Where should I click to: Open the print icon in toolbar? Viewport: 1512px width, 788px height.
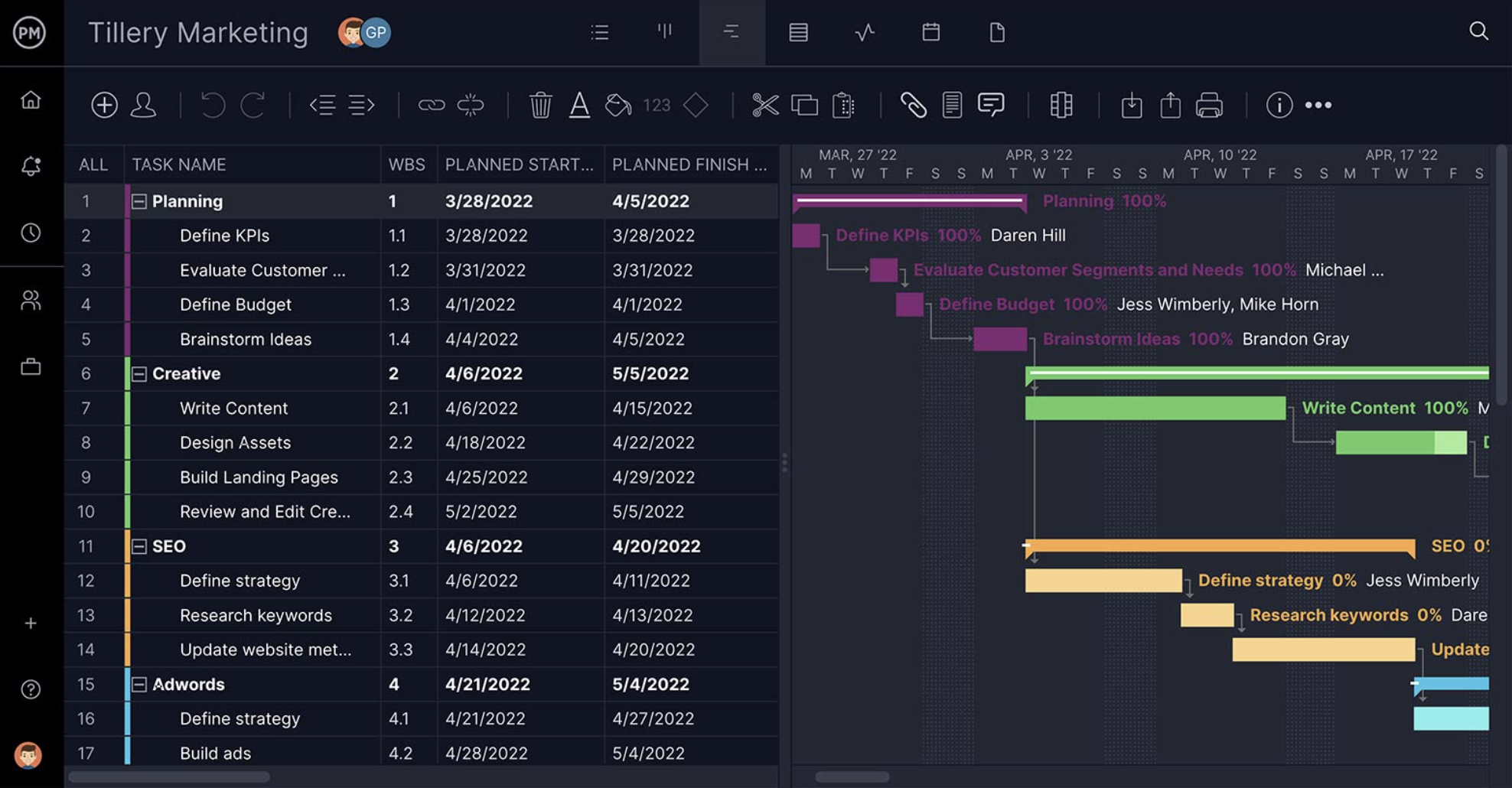pyautogui.click(x=1209, y=105)
